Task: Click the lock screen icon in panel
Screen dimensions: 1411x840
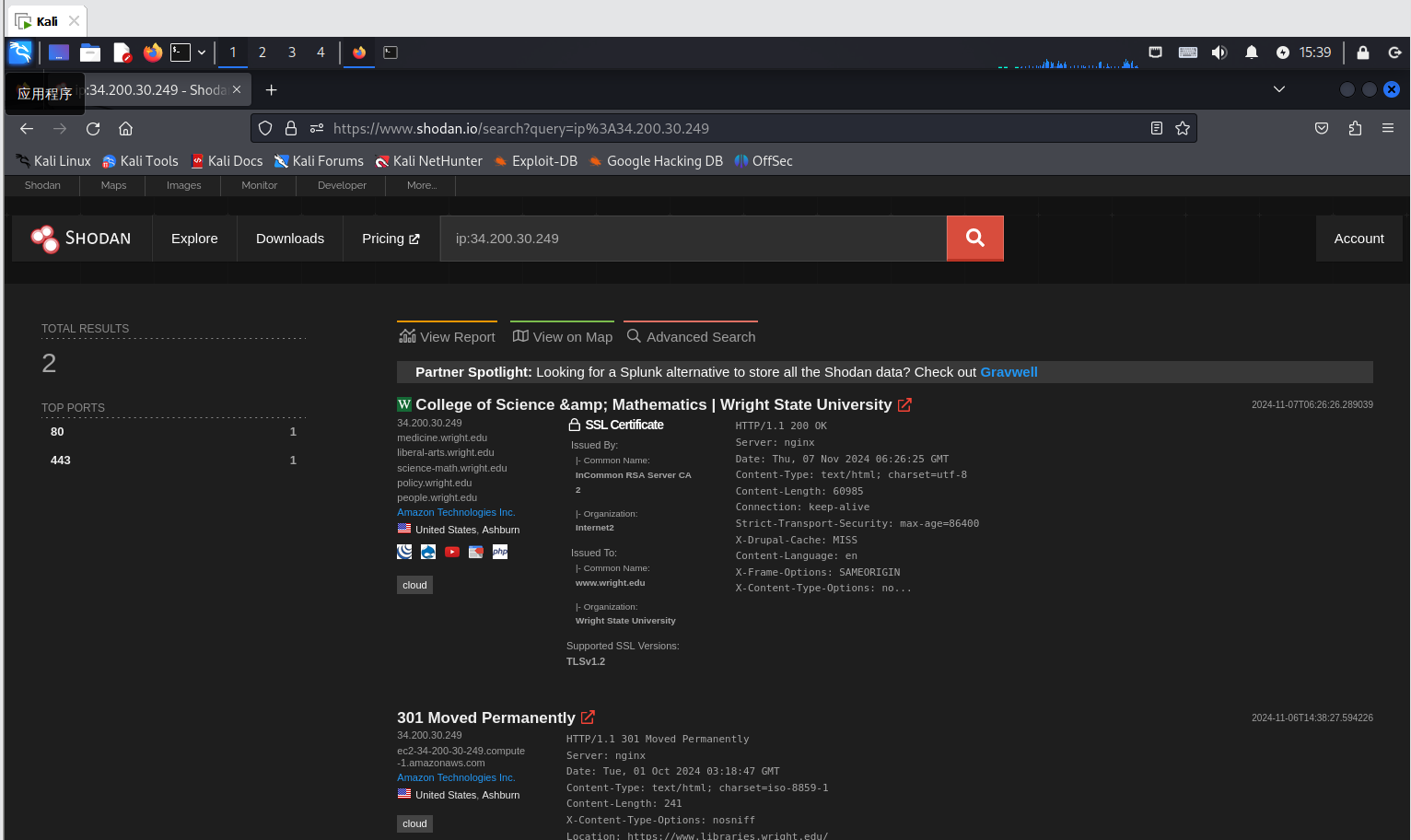Action: (1363, 52)
